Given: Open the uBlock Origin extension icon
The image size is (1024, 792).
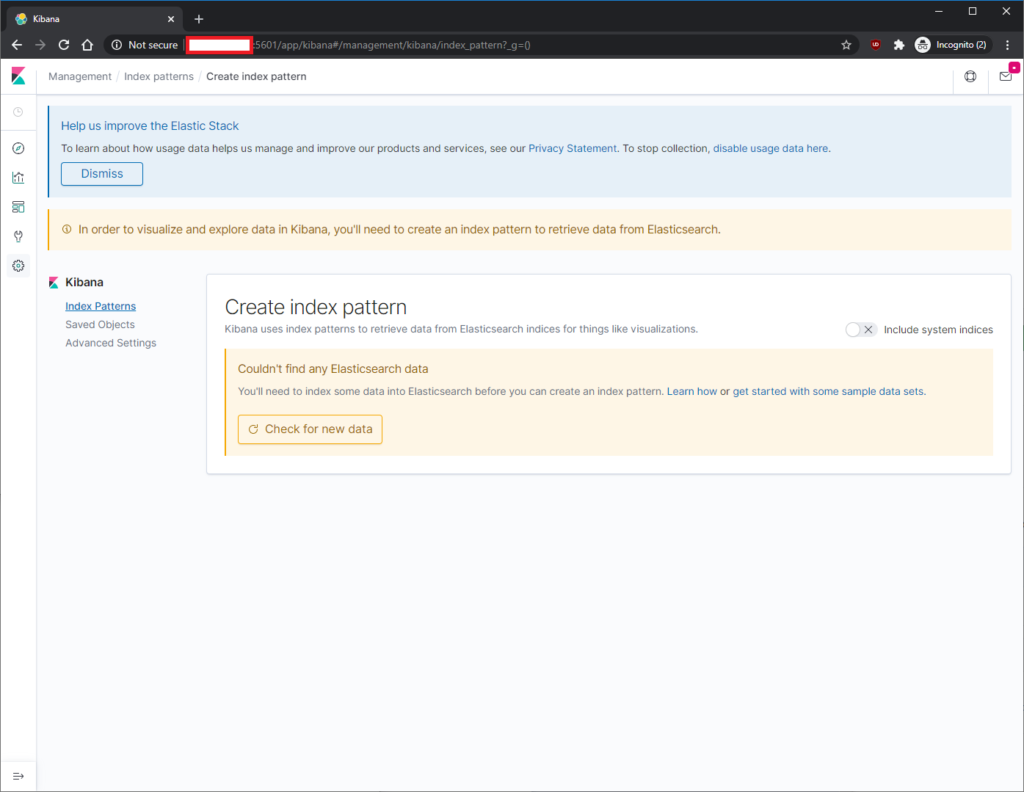Looking at the screenshot, I should 876,45.
